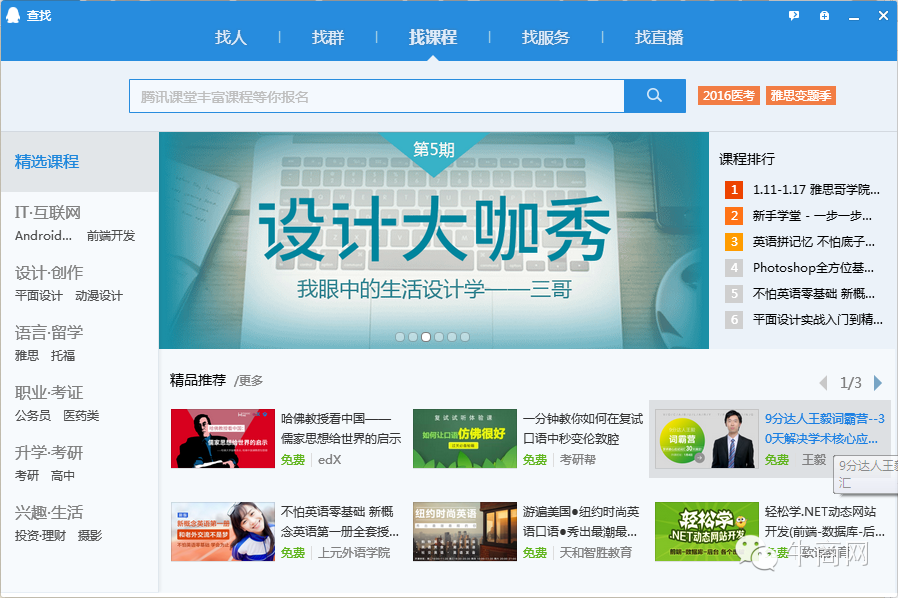Click the 雅思变题季 hot tag
The height and width of the screenshot is (598, 898).
point(801,96)
